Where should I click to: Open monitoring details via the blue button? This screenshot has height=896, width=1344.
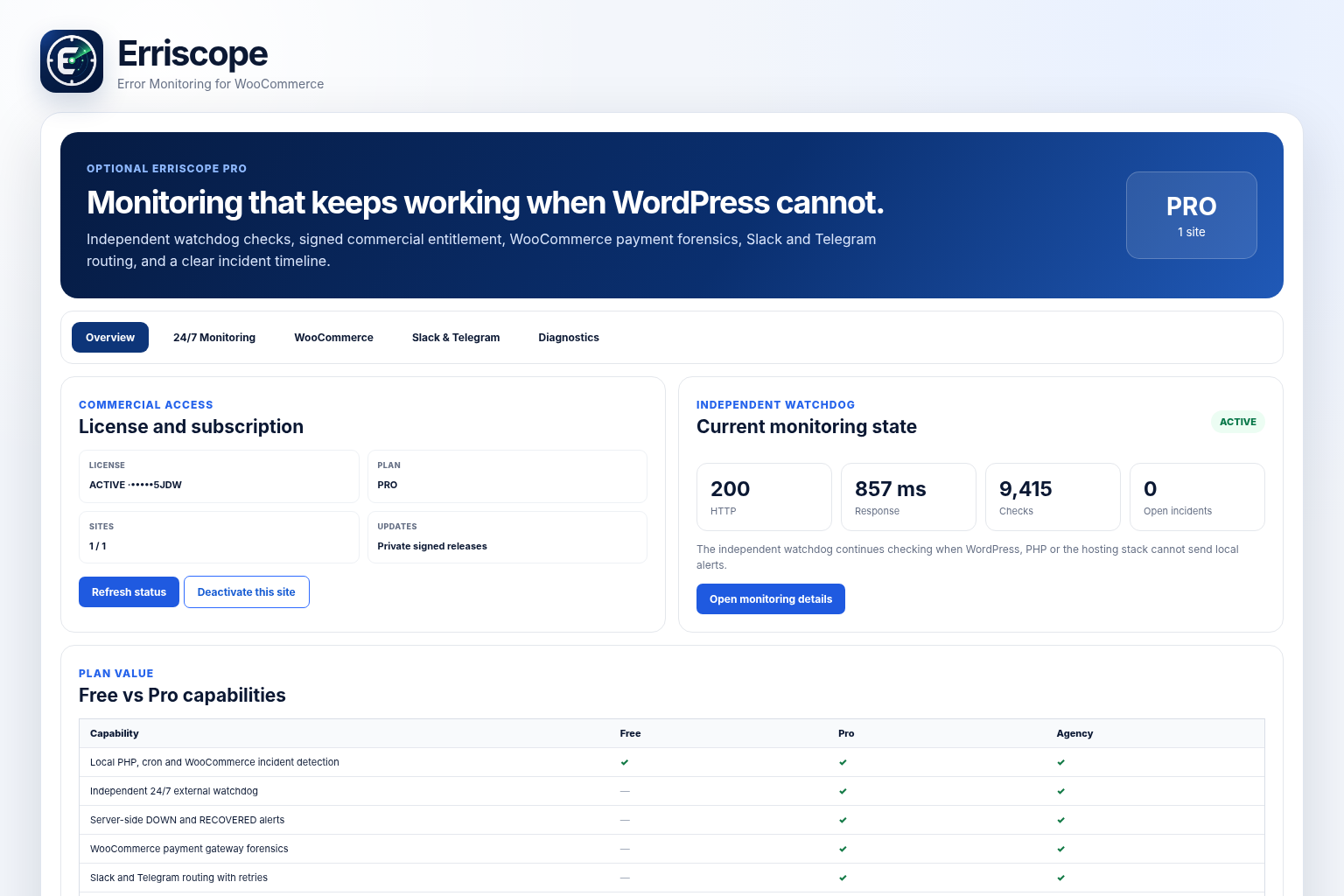(x=771, y=599)
